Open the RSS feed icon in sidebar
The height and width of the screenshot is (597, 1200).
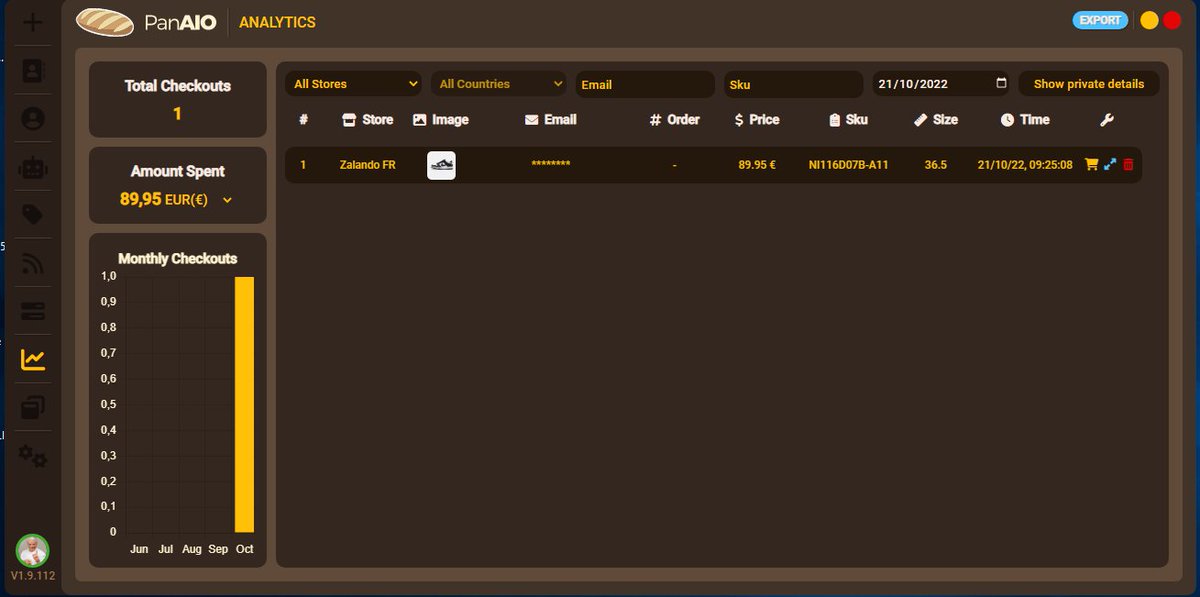pyautogui.click(x=33, y=263)
